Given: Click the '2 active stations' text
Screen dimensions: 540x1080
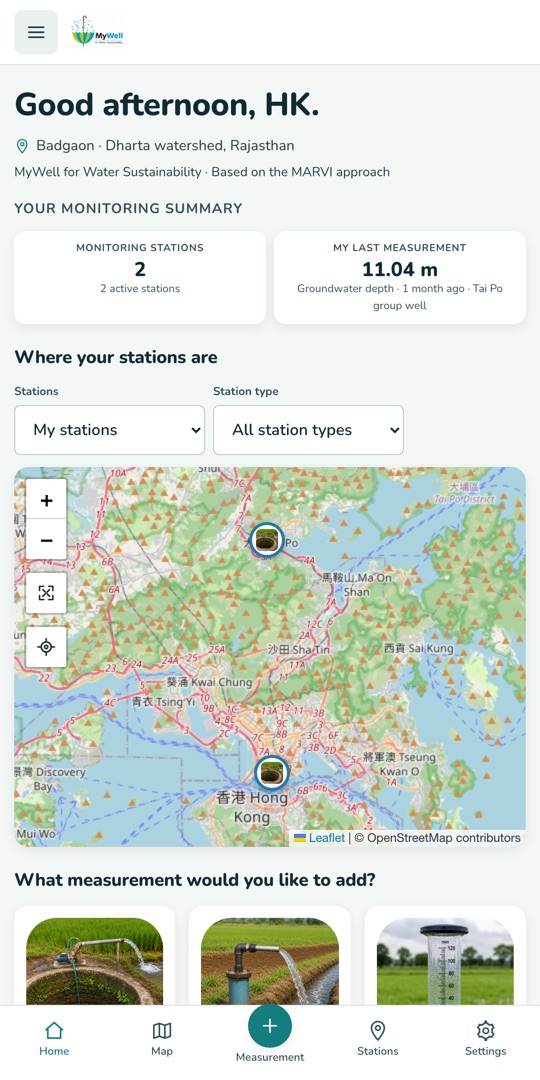Looking at the screenshot, I should [x=140, y=289].
